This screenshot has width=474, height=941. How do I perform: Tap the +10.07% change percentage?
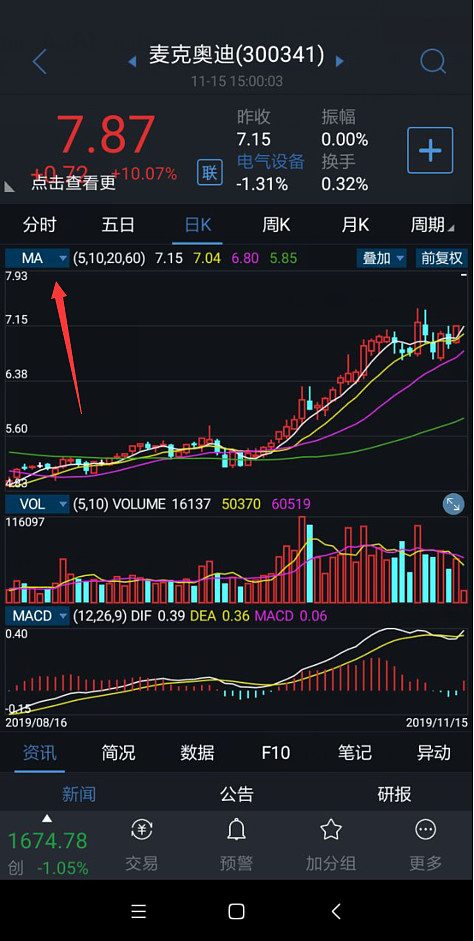pos(144,173)
